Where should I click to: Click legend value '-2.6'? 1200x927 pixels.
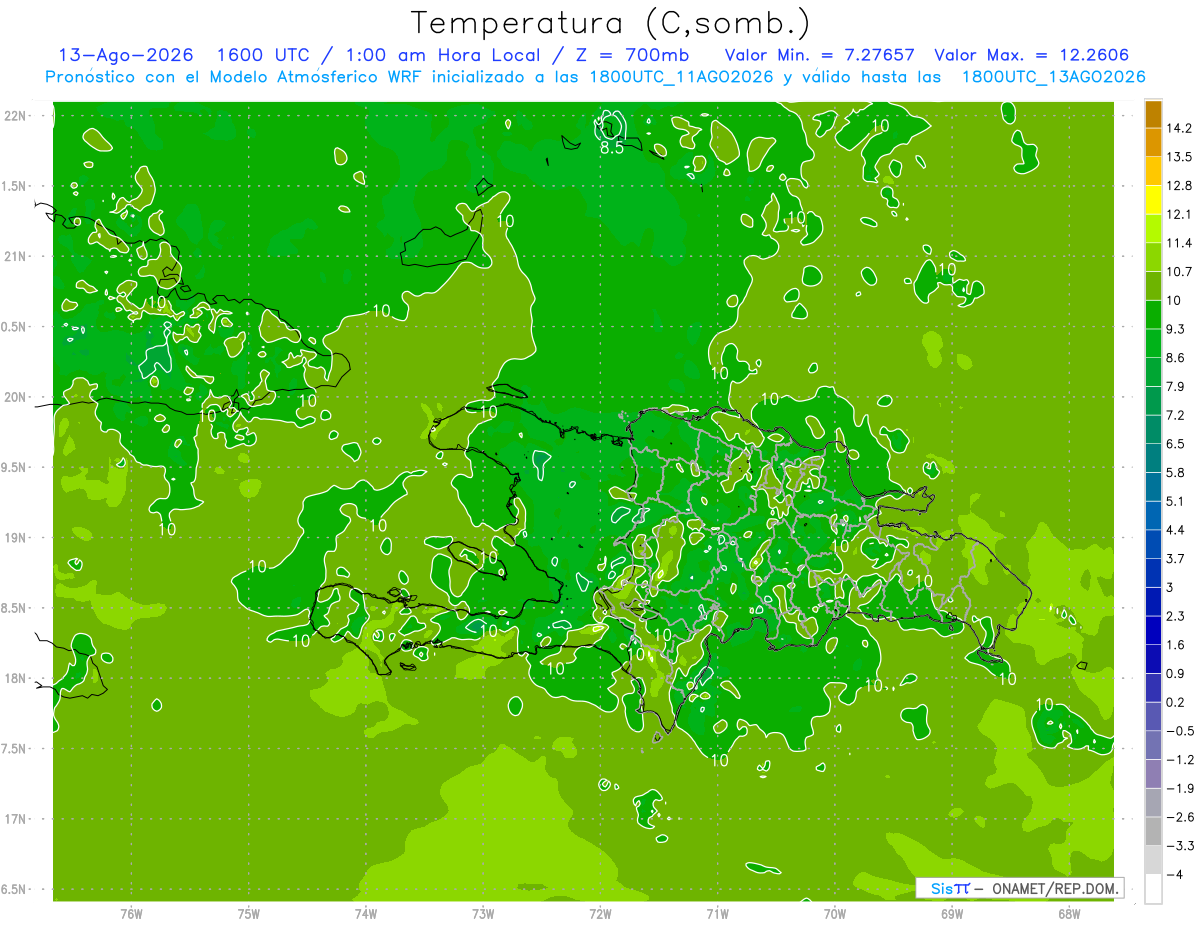point(1180,817)
